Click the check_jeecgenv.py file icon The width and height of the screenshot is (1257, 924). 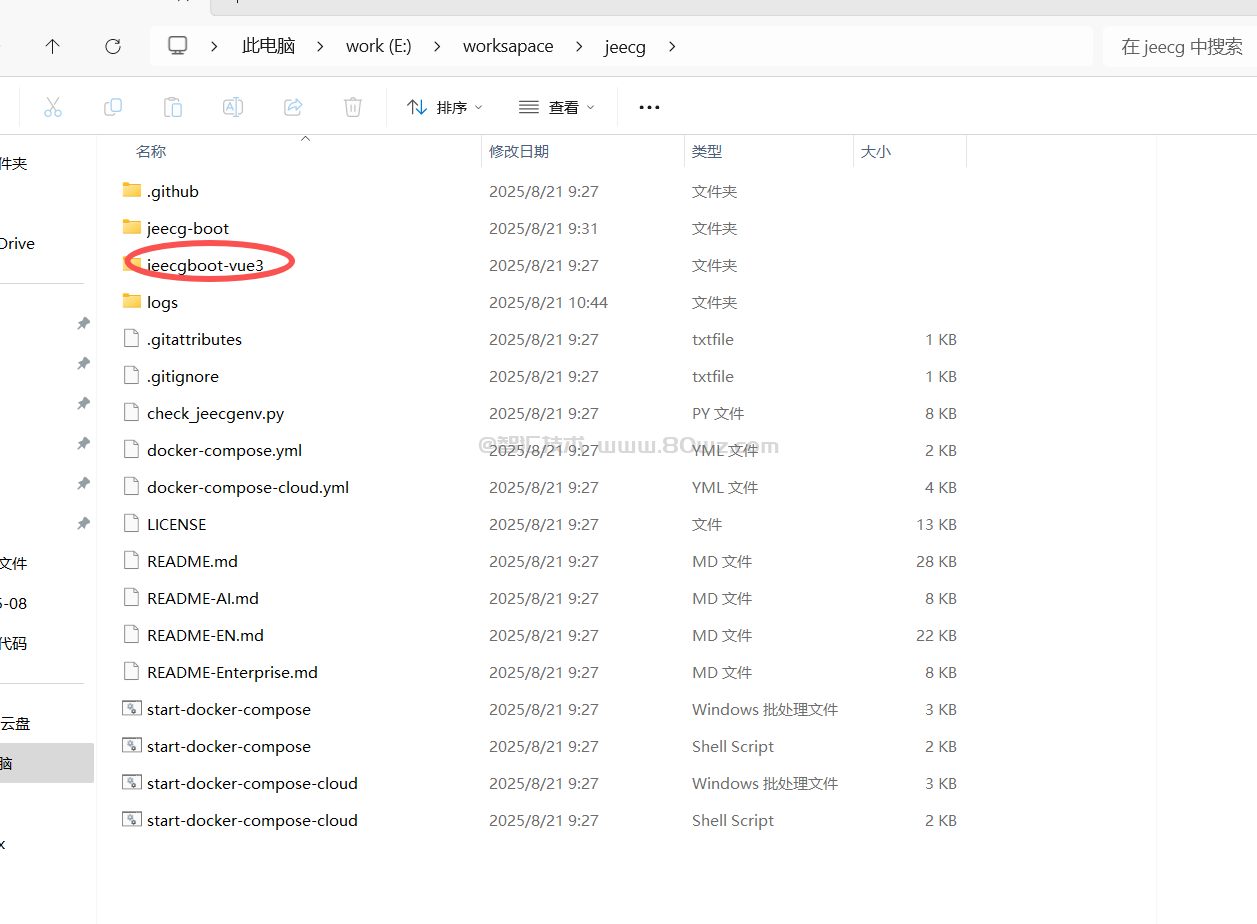click(131, 412)
